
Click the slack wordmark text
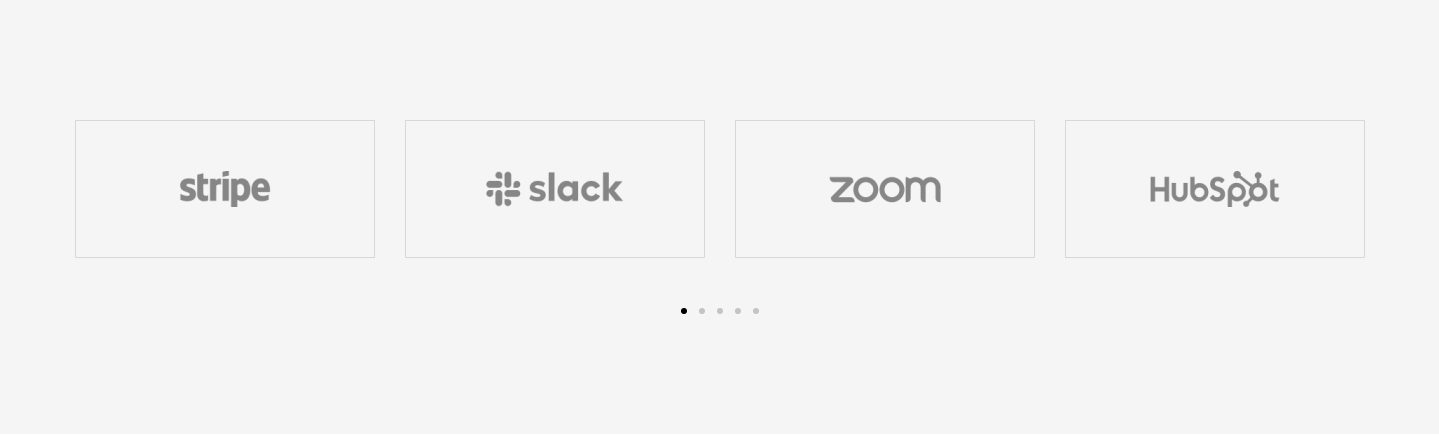pos(576,188)
